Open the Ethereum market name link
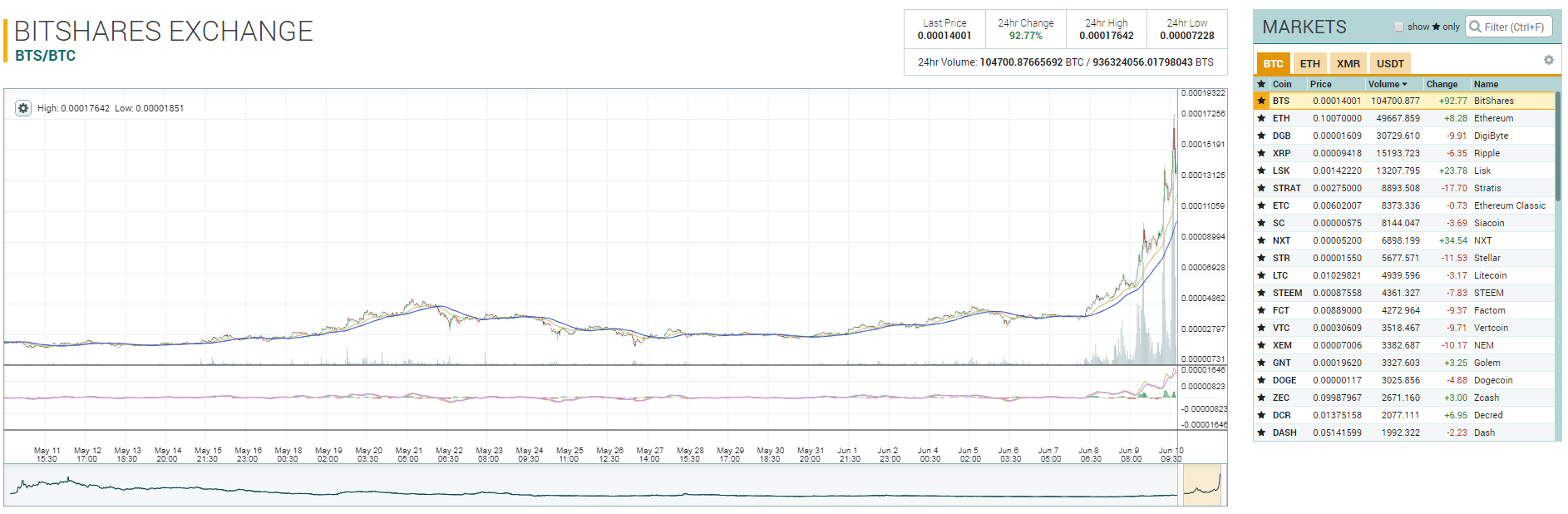 pos(1494,118)
